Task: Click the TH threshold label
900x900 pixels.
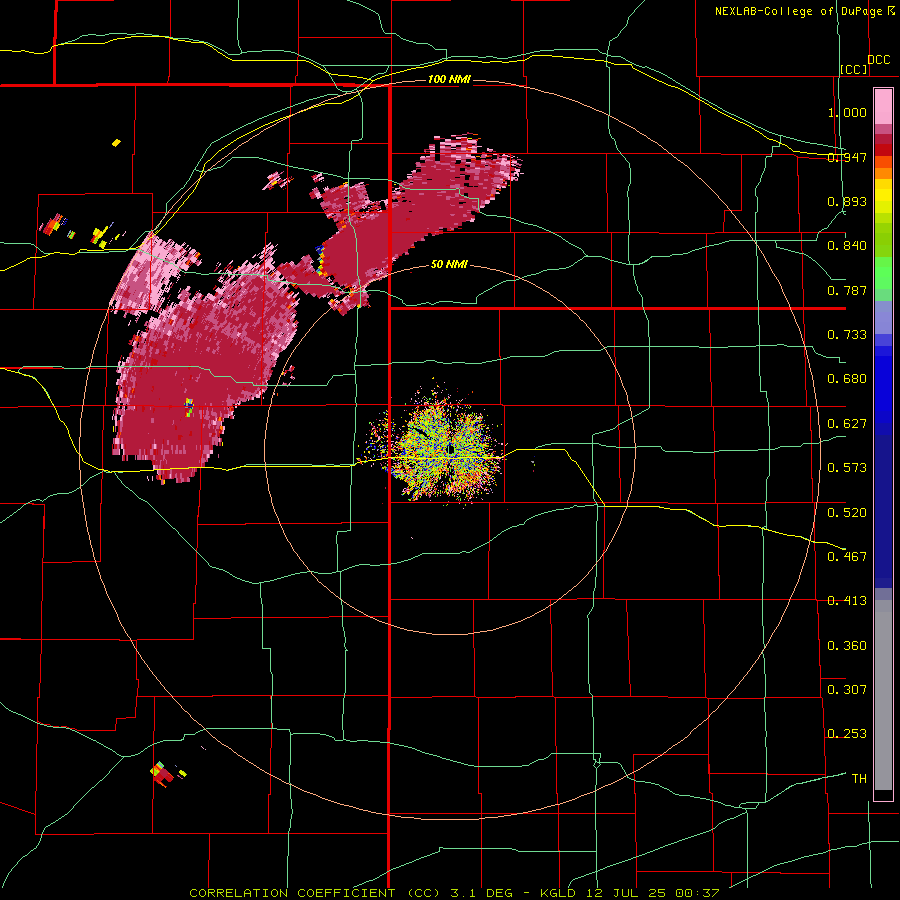Action: click(859, 779)
